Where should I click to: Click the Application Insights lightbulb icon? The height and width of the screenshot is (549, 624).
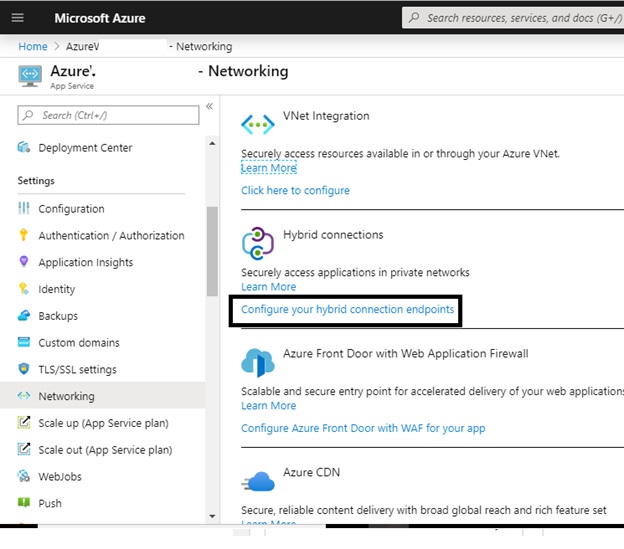24,262
